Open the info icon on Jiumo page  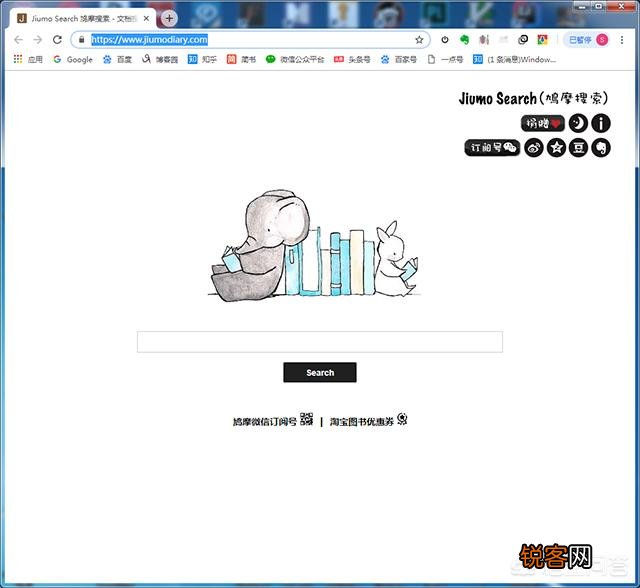point(601,123)
